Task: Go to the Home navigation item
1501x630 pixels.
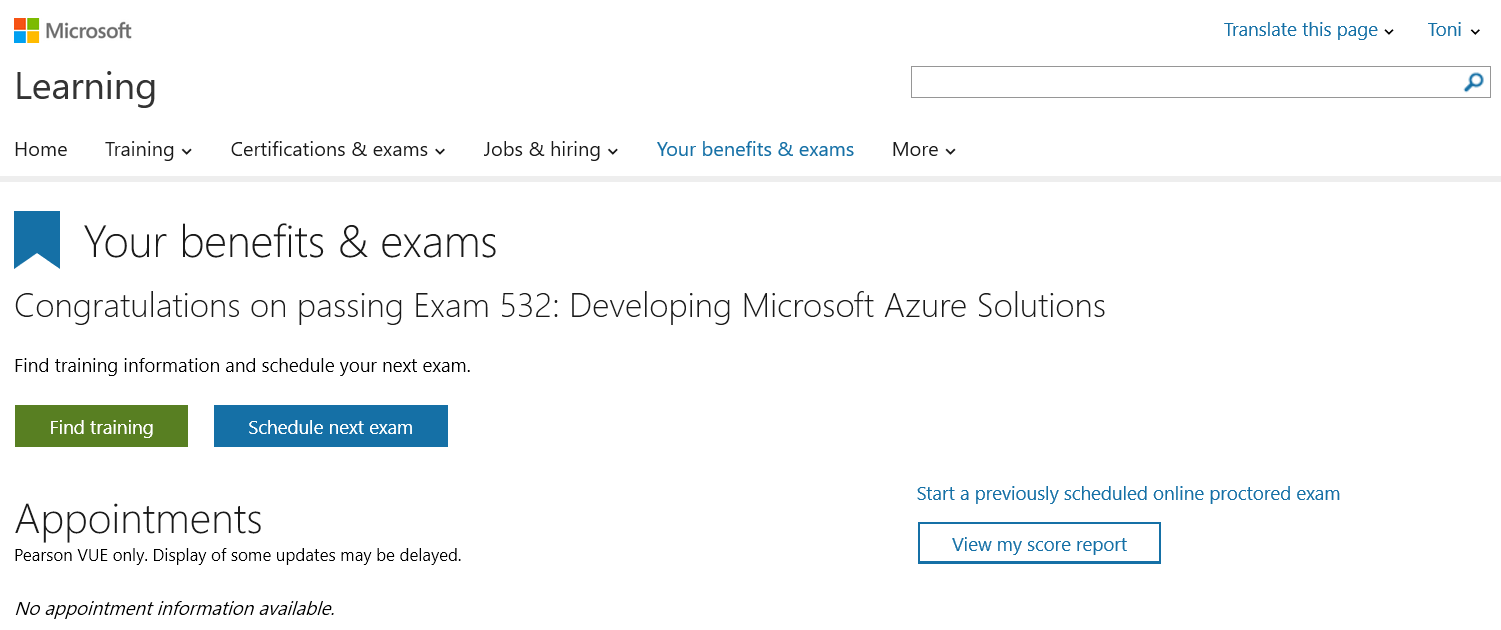Action: pos(41,150)
